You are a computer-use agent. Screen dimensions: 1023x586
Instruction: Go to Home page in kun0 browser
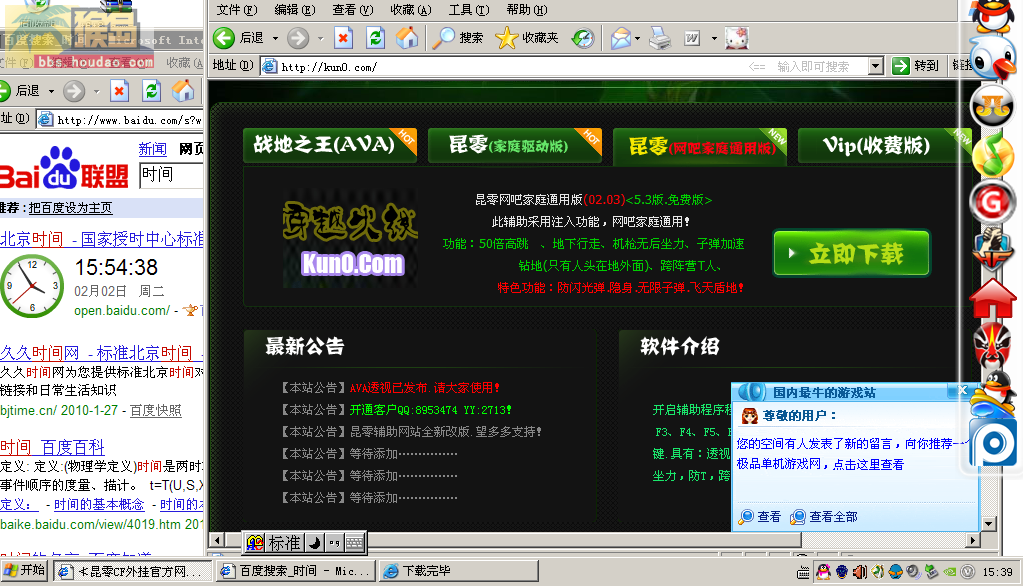[407, 38]
